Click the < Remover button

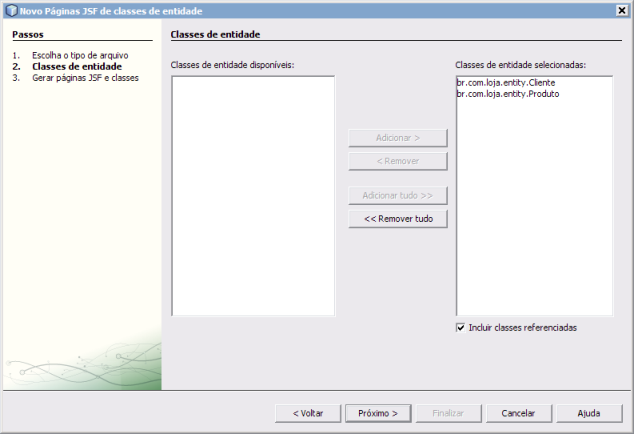[397, 161]
